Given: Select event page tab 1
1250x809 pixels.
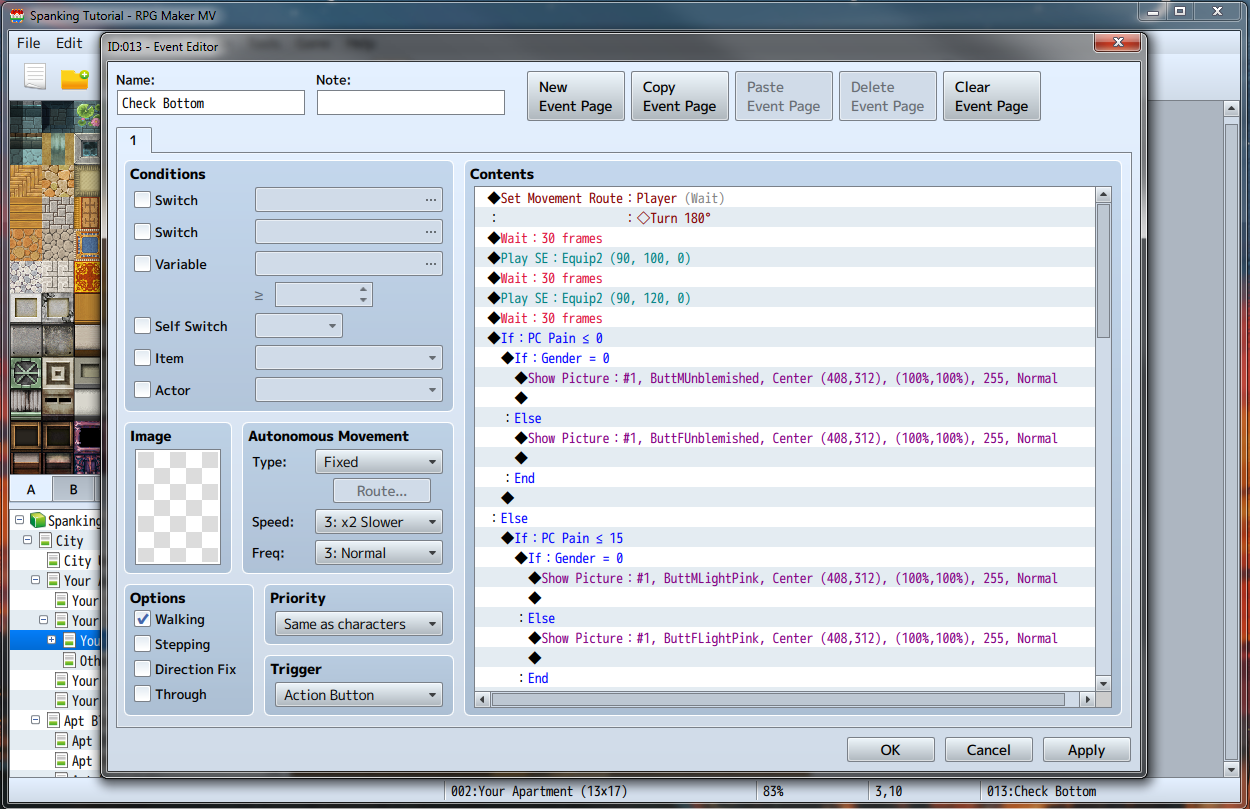Looking at the screenshot, I should point(133,141).
